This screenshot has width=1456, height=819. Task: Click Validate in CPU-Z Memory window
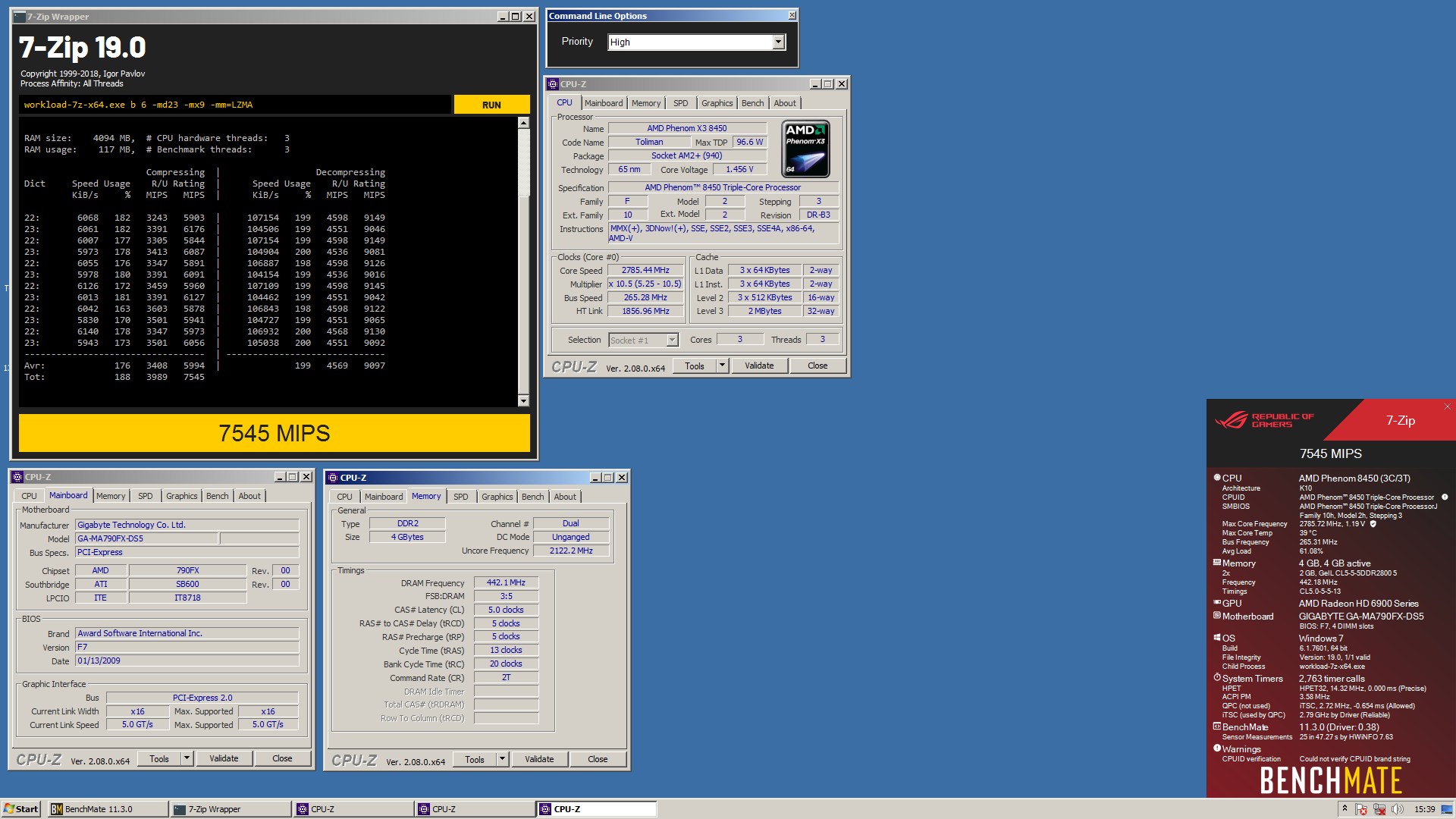[x=539, y=759]
